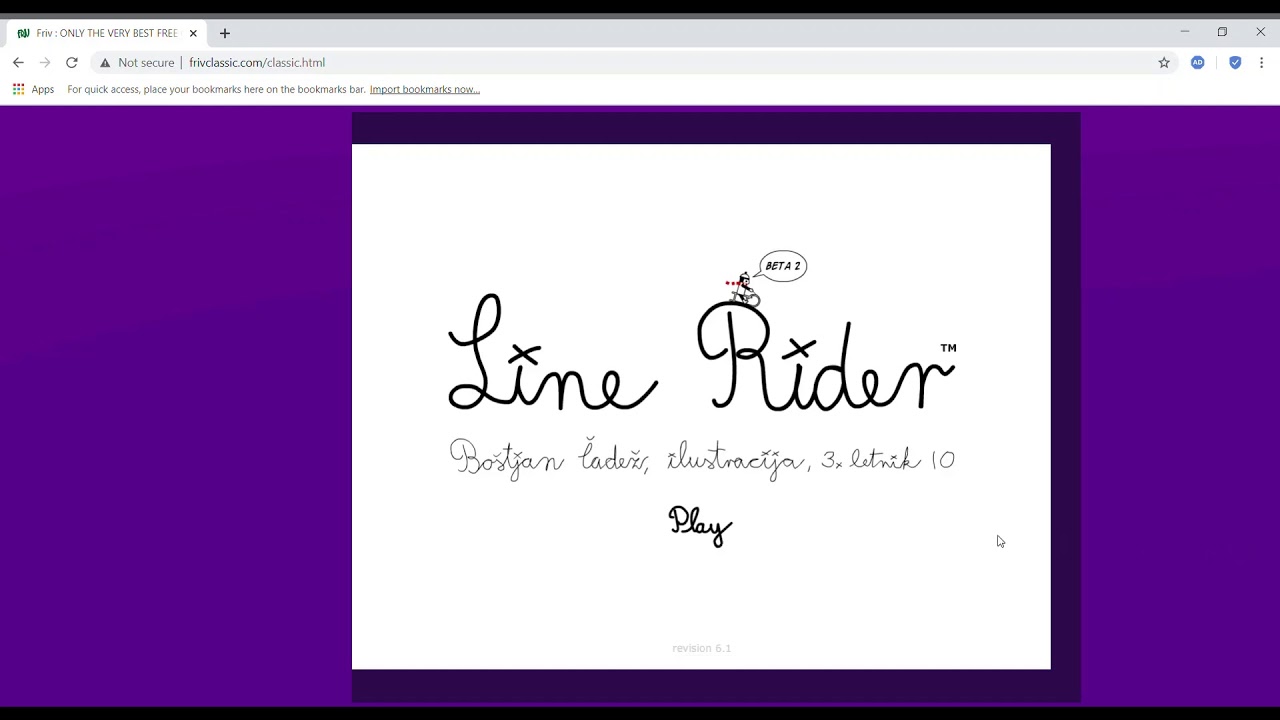Go back using the browser back arrow
This screenshot has height=720, width=1280.
click(18, 62)
